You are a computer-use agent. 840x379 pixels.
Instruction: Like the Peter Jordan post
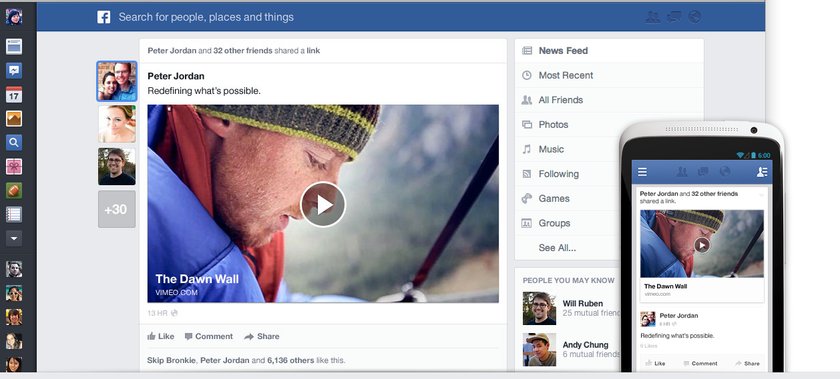coord(161,336)
